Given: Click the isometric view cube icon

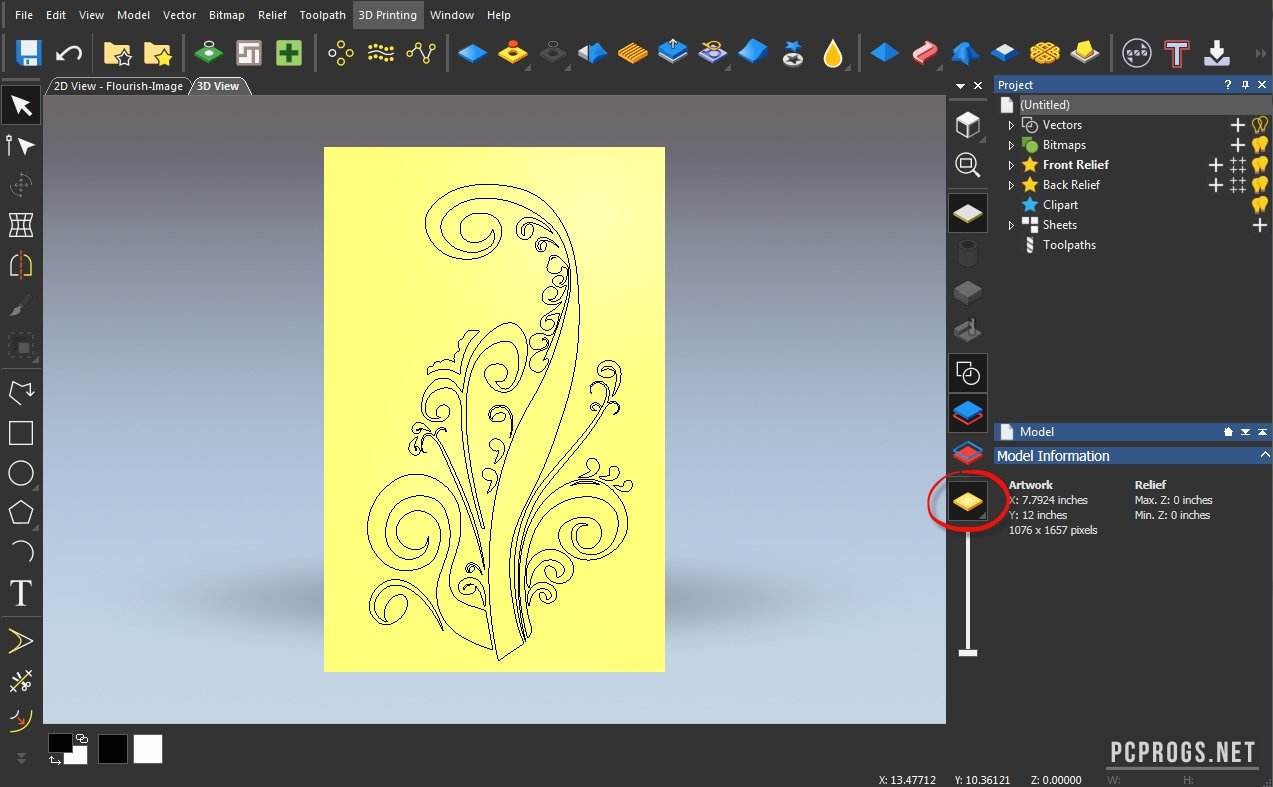Looking at the screenshot, I should pyautogui.click(x=967, y=125).
